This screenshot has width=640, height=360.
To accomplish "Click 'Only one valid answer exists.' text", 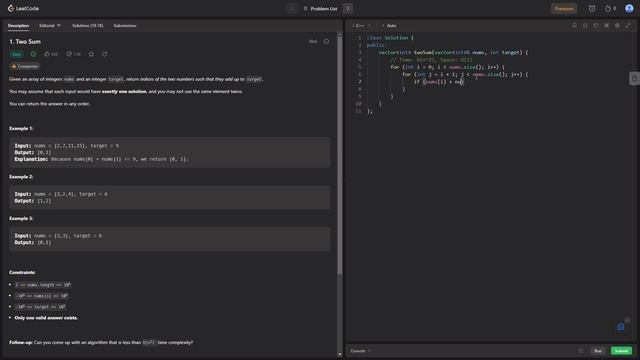I will (46, 318).
